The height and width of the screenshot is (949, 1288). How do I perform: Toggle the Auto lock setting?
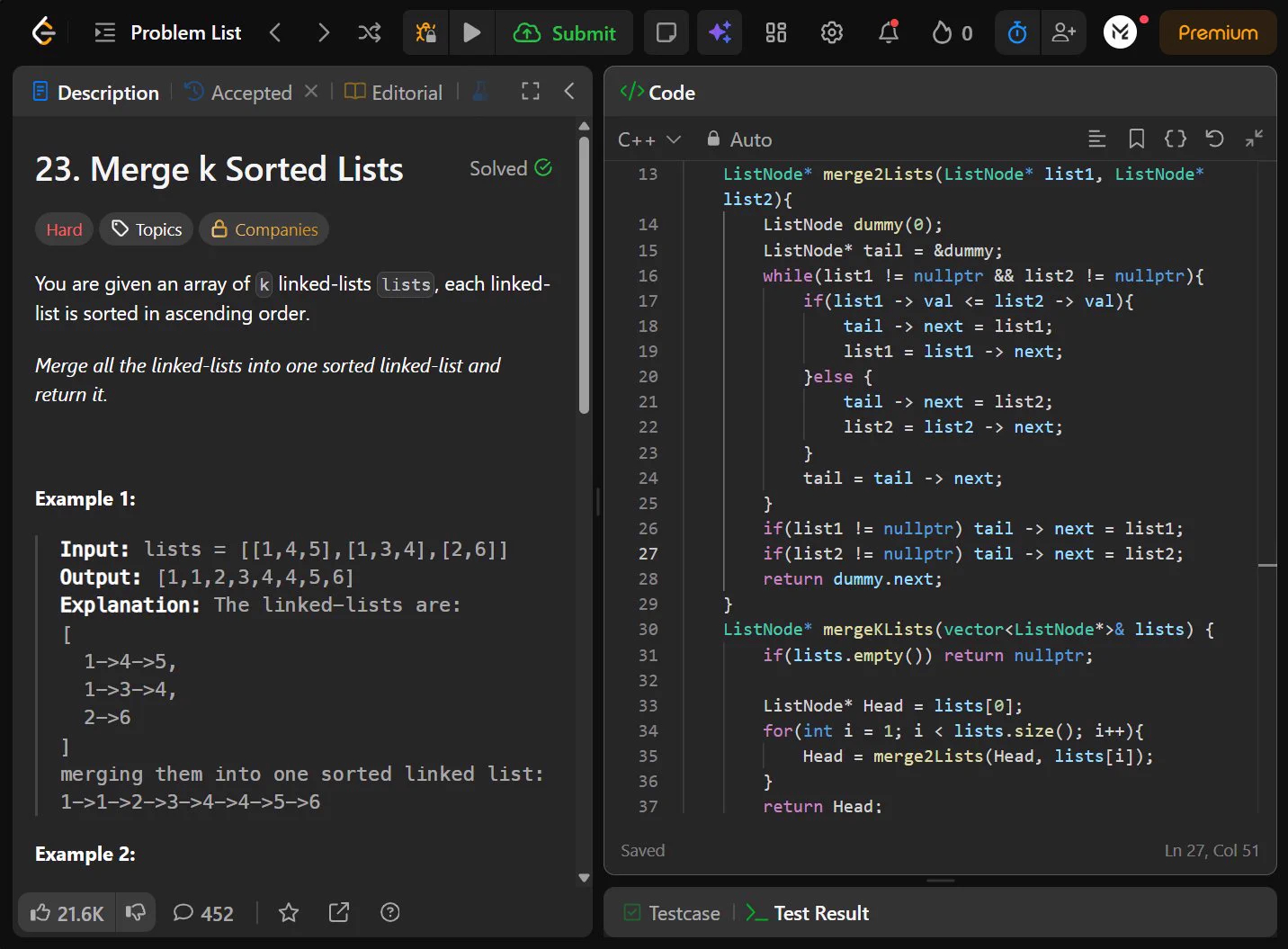point(739,139)
